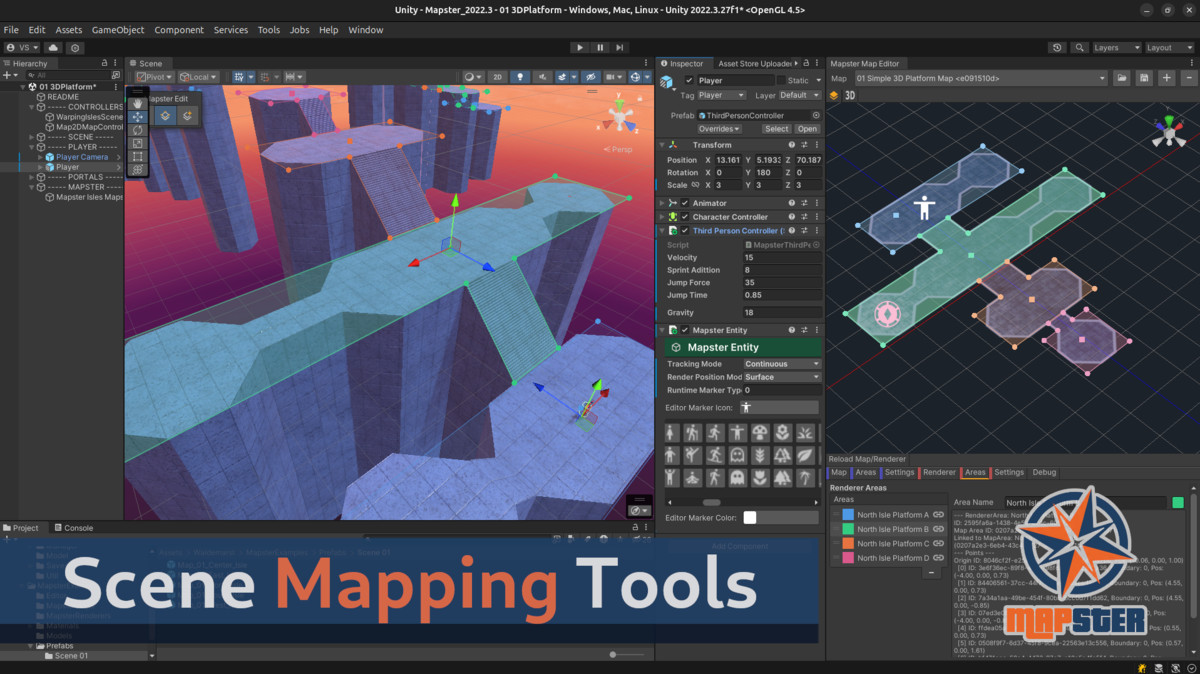Select the tulip marker icon
Screen dimensions: 1200x674
[x=760, y=478]
